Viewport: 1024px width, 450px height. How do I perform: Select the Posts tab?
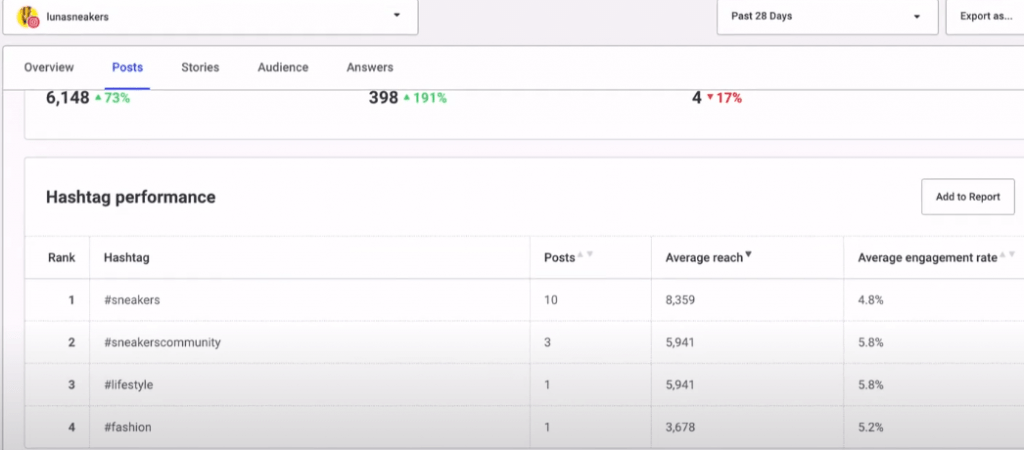point(127,67)
